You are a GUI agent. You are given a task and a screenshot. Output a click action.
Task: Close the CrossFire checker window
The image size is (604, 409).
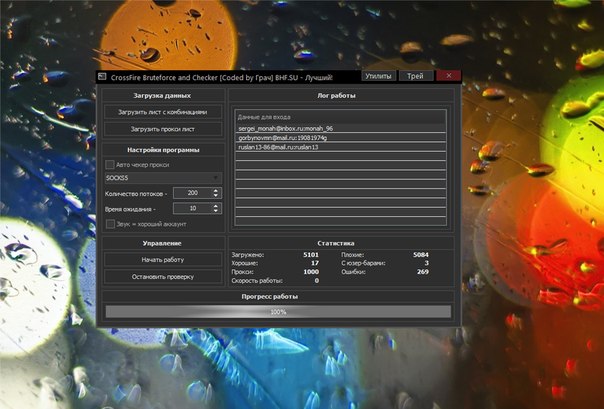[x=448, y=76]
